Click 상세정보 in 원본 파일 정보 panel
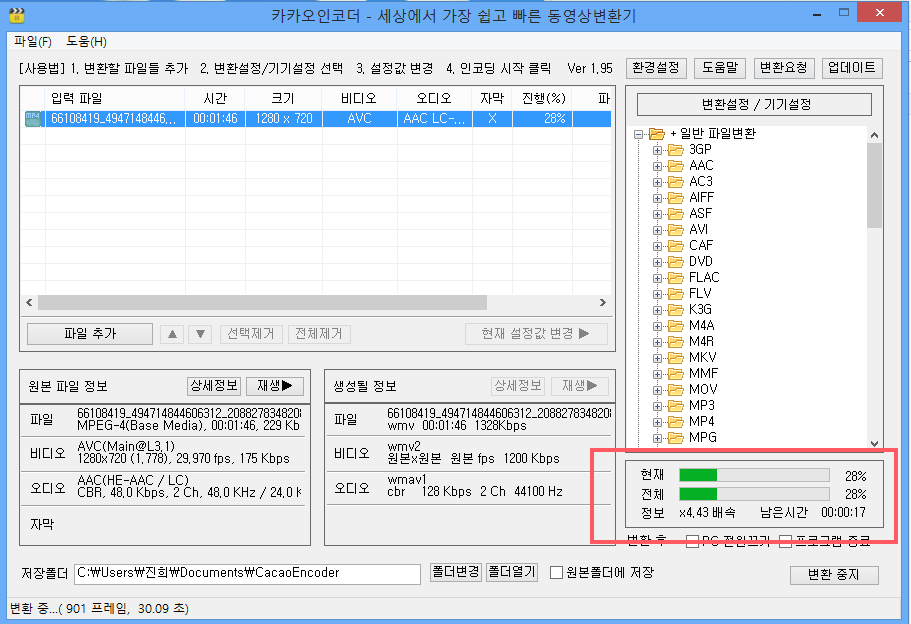This screenshot has width=911, height=624. 214,386
